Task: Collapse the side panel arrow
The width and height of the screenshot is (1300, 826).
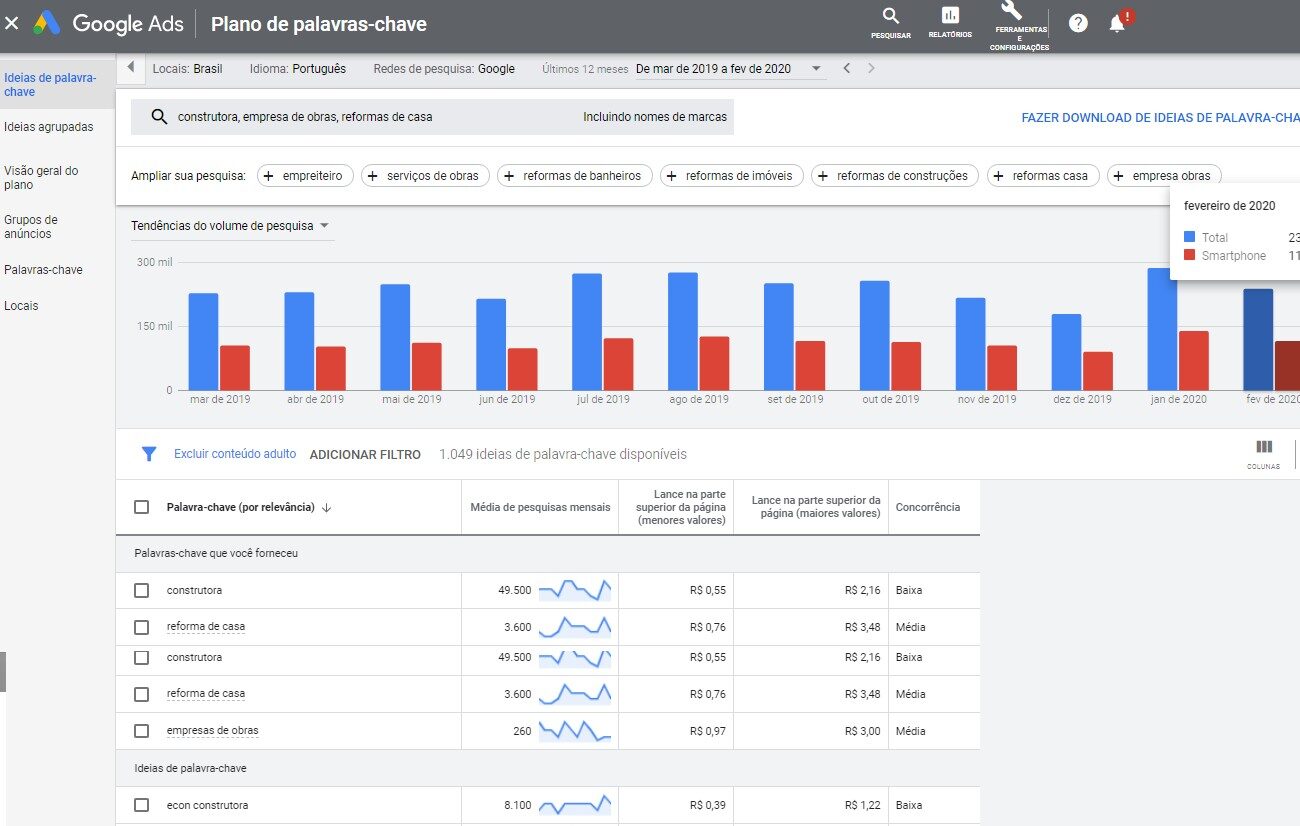Action: (130, 68)
